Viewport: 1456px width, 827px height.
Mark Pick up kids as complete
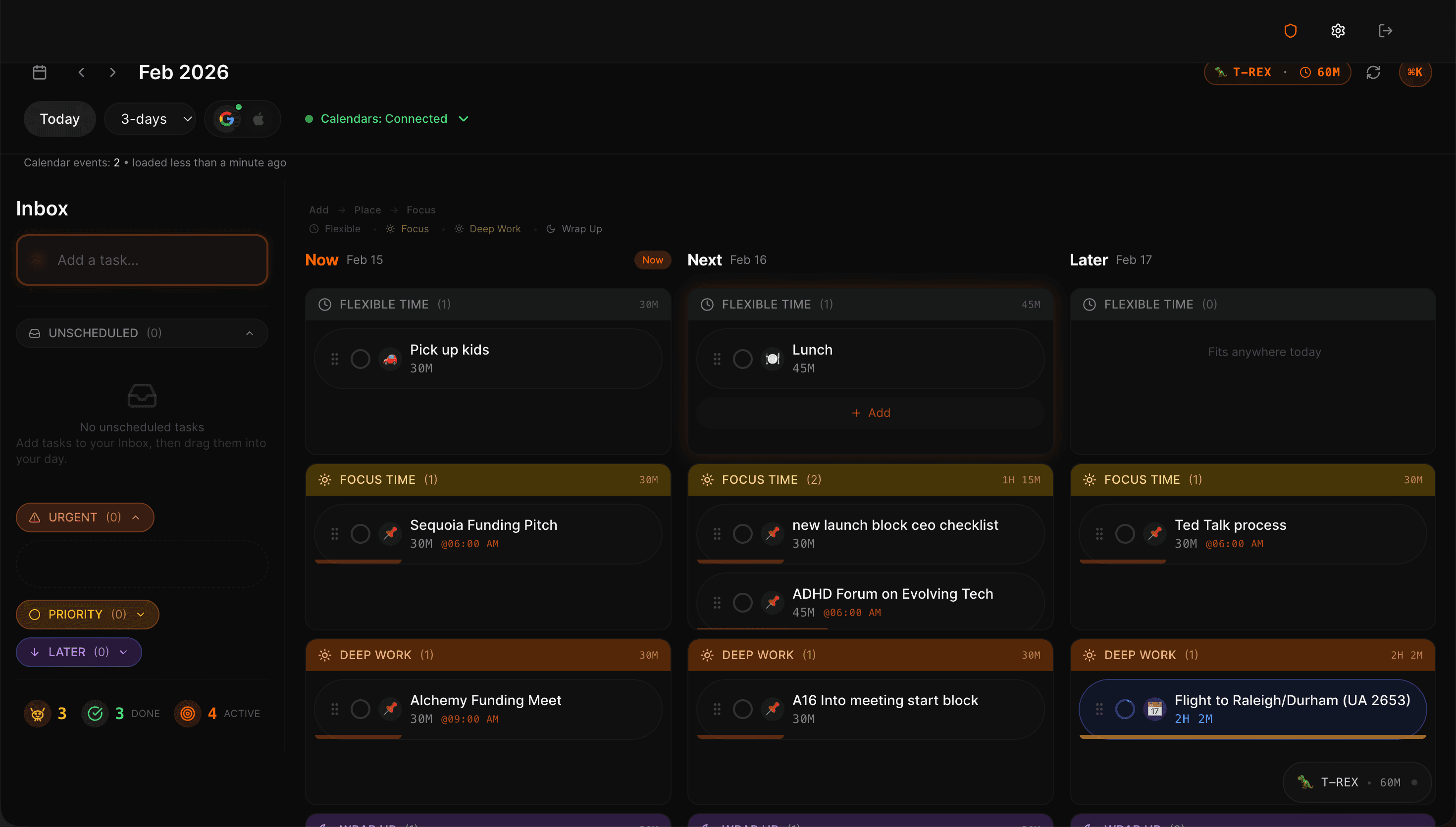(360, 359)
